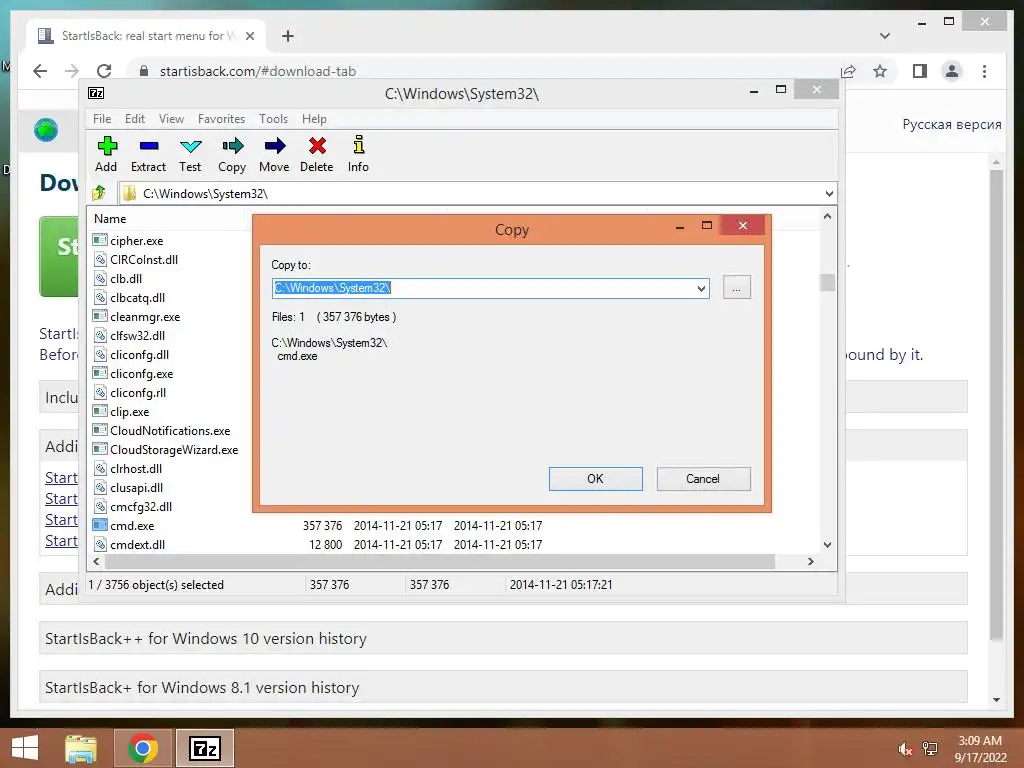1024x768 pixels.
Task: Select cipher.exe in file list
Action: pyautogui.click(x=136, y=240)
